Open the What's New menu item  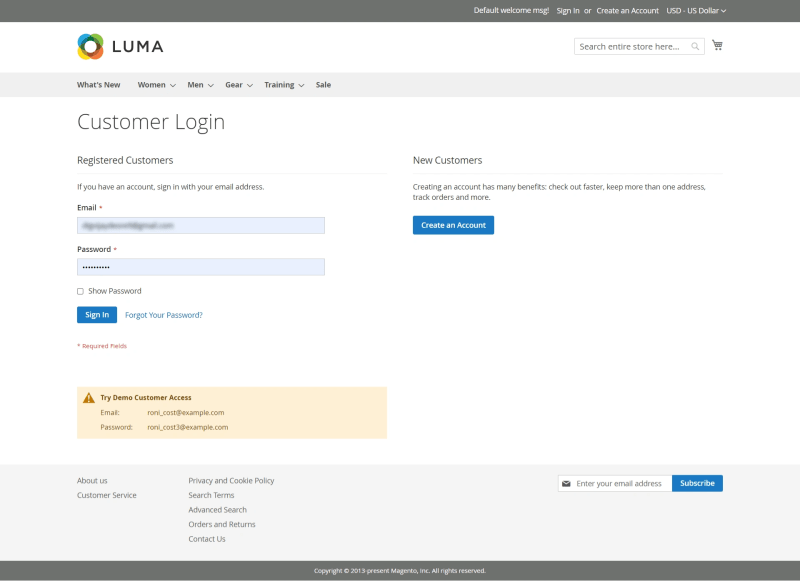pyautogui.click(x=99, y=85)
